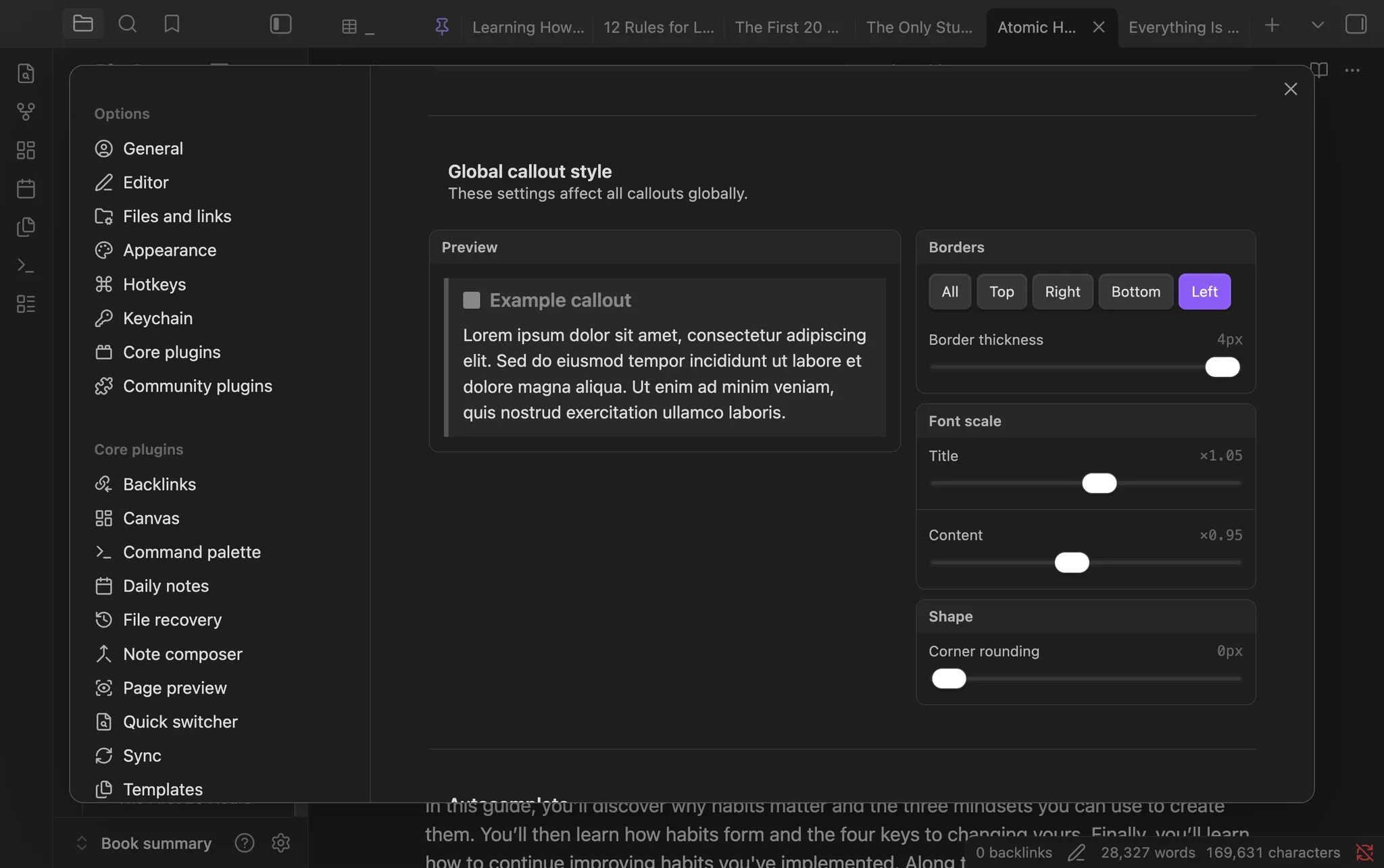Close the settings dialog with X
Image resolution: width=1384 pixels, height=868 pixels.
point(1291,89)
